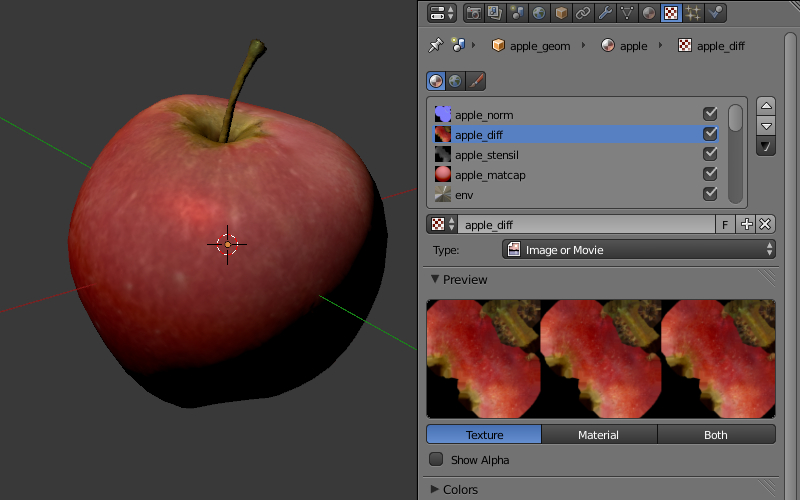Viewport: 800px width, 500px height.
Task: Select the apple_stensil texture slot
Action: point(576,154)
